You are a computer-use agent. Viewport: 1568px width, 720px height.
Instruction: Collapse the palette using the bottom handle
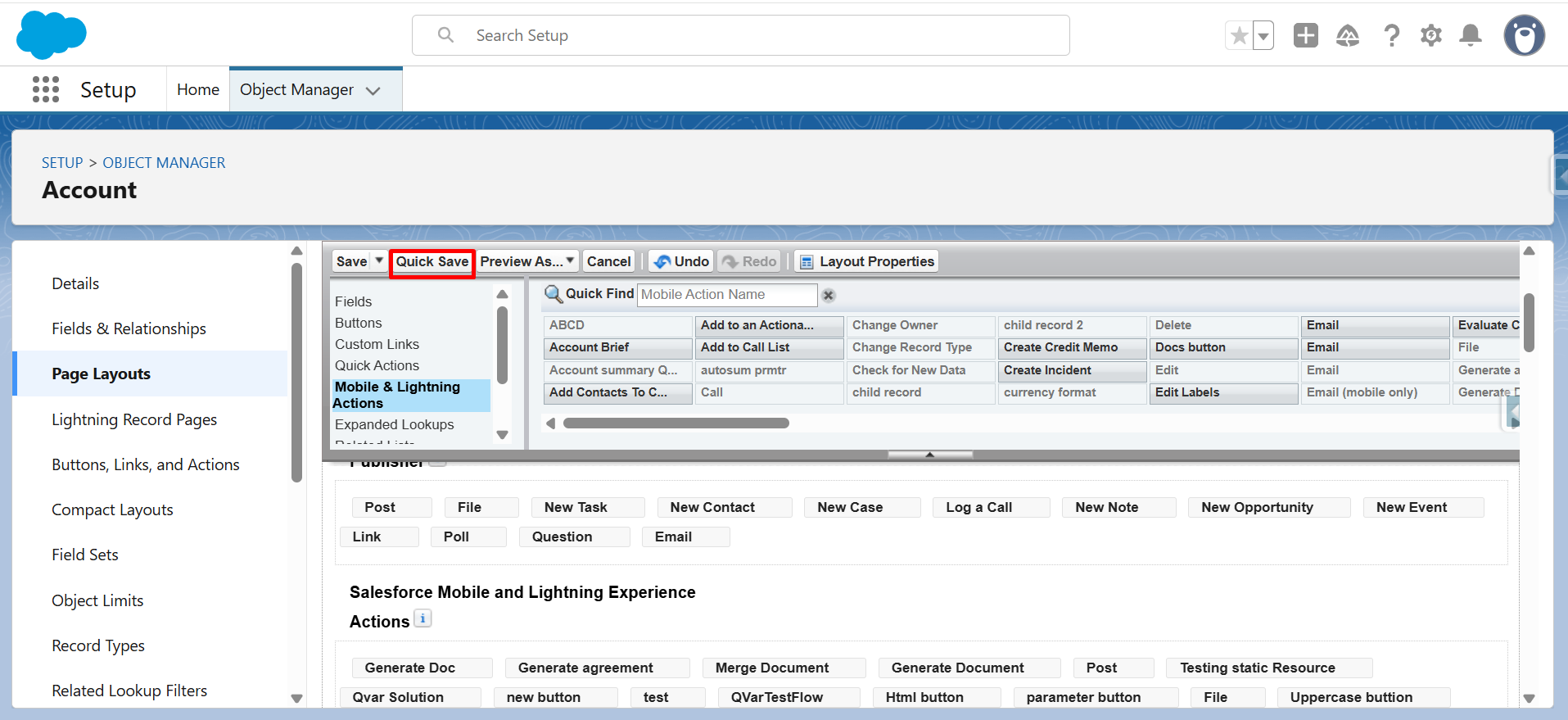[x=929, y=455]
